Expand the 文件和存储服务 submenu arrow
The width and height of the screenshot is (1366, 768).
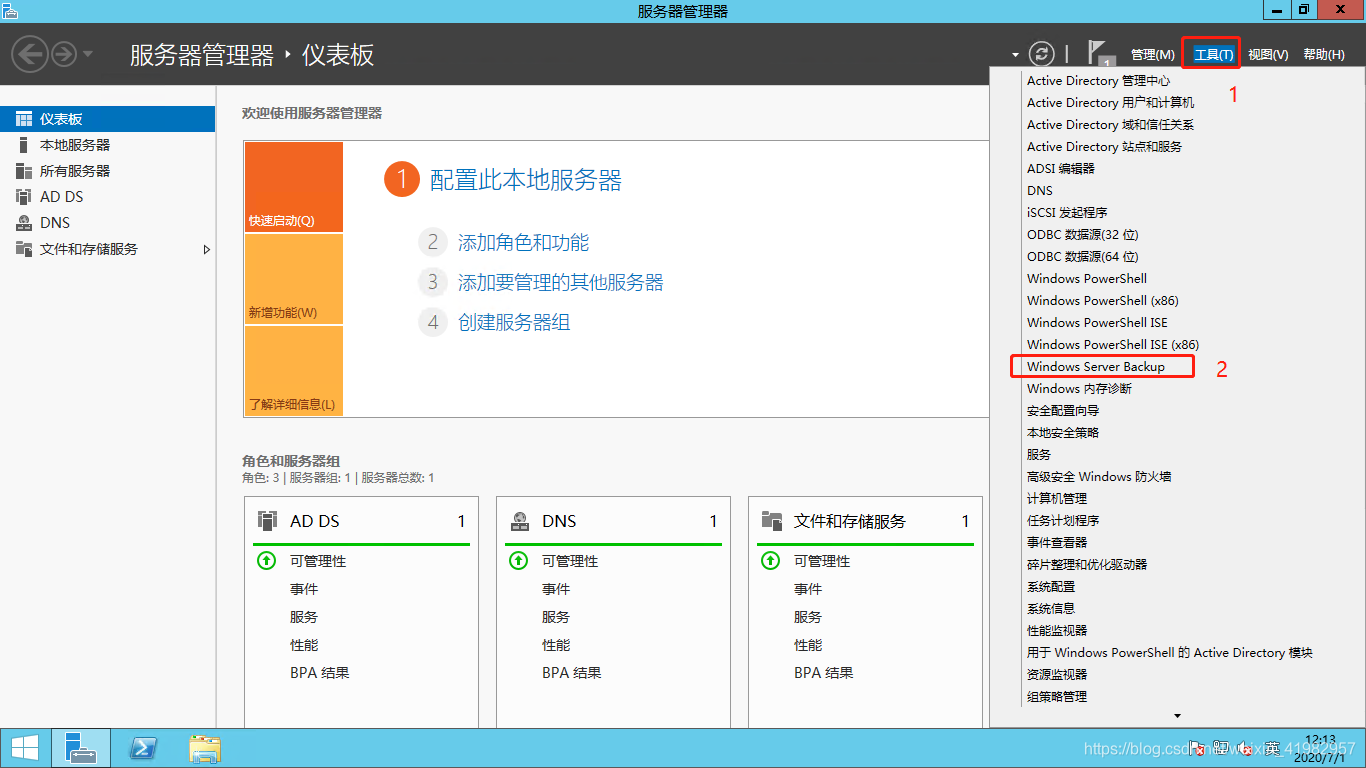point(207,249)
